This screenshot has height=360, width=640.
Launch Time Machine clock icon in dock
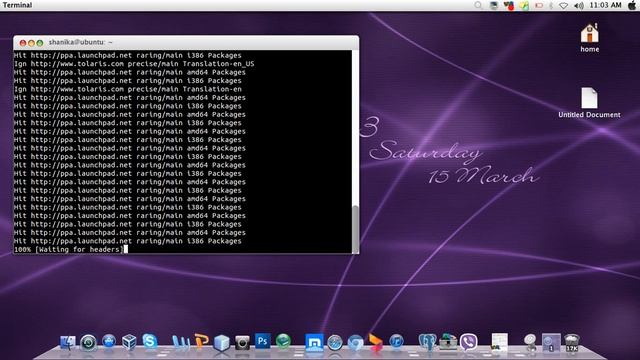click(88, 342)
